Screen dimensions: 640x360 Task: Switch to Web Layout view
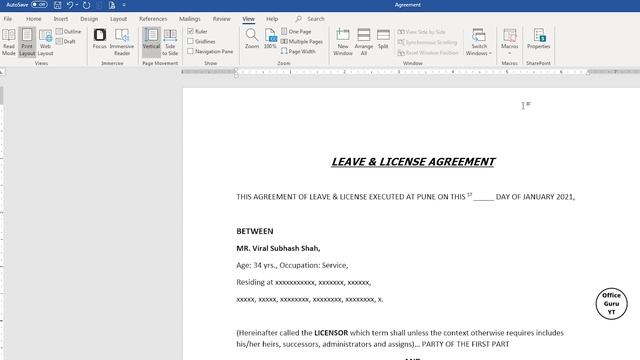(x=45, y=42)
